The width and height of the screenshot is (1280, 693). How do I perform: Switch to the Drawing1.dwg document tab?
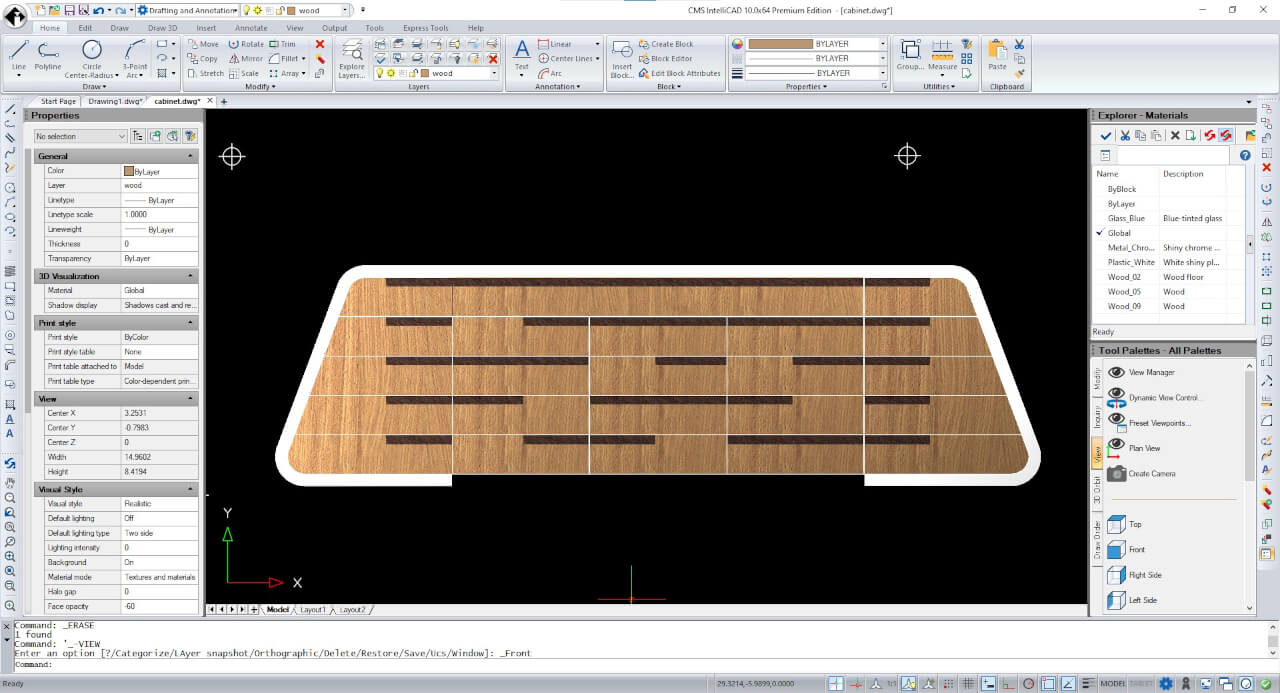tap(114, 101)
